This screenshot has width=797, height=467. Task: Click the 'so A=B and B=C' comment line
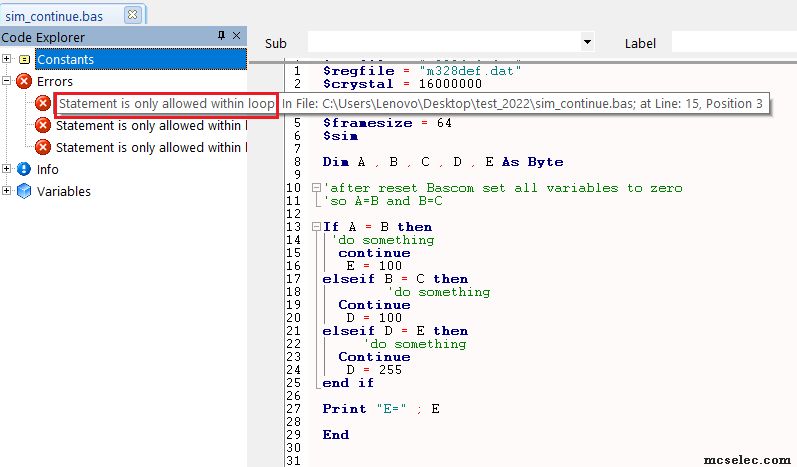[383, 201]
